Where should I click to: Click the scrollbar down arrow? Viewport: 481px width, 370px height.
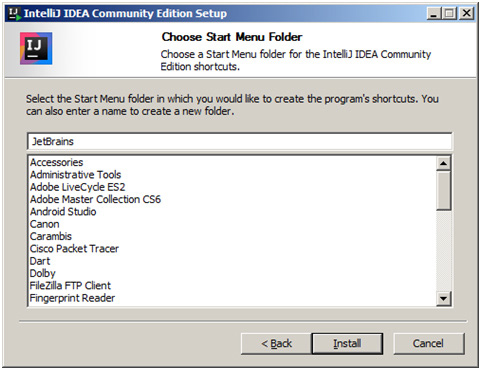pos(444,298)
